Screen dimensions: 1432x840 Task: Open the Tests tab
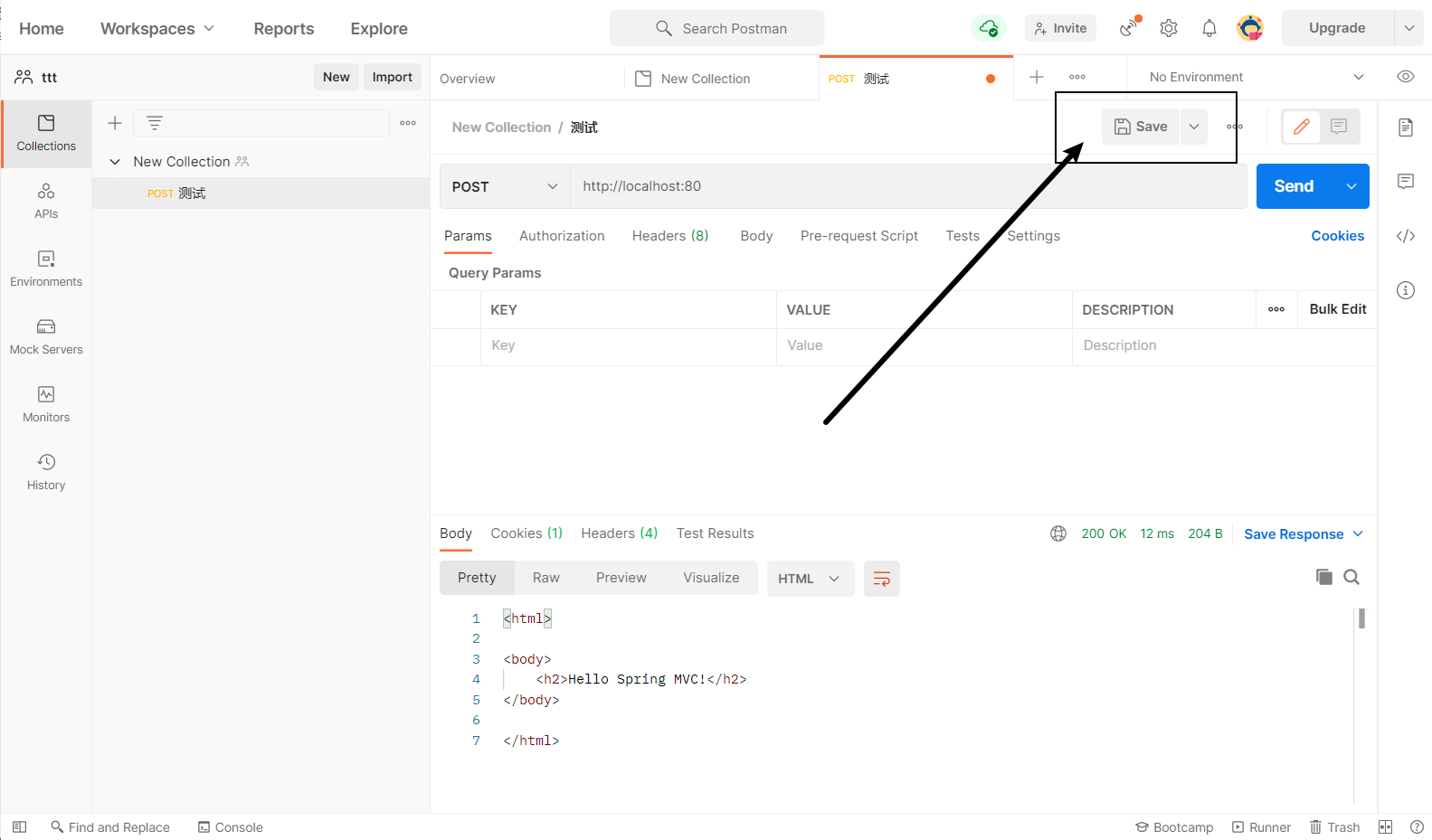point(963,236)
